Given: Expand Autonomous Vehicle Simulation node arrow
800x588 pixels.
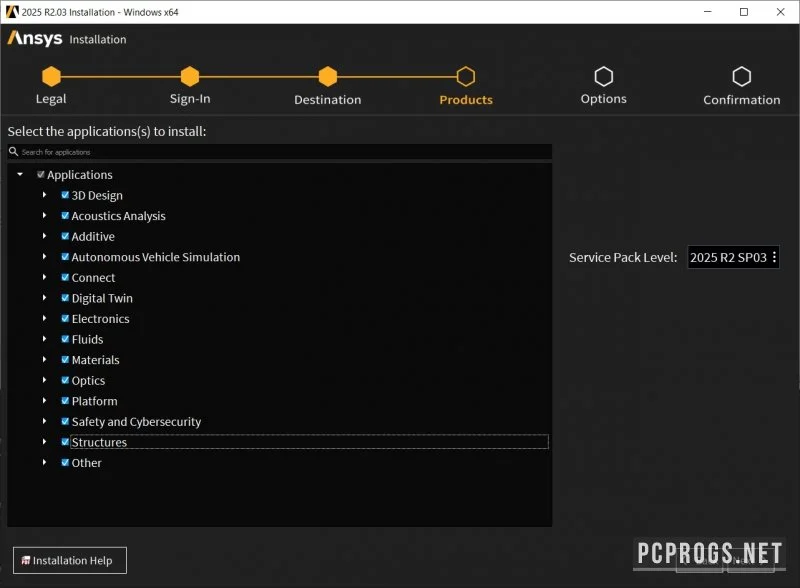Looking at the screenshot, I should point(44,256).
